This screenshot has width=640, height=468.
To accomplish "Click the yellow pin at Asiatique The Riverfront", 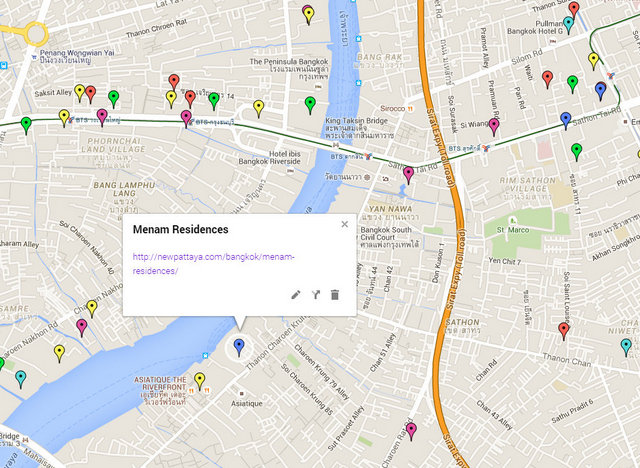I will (200, 381).
